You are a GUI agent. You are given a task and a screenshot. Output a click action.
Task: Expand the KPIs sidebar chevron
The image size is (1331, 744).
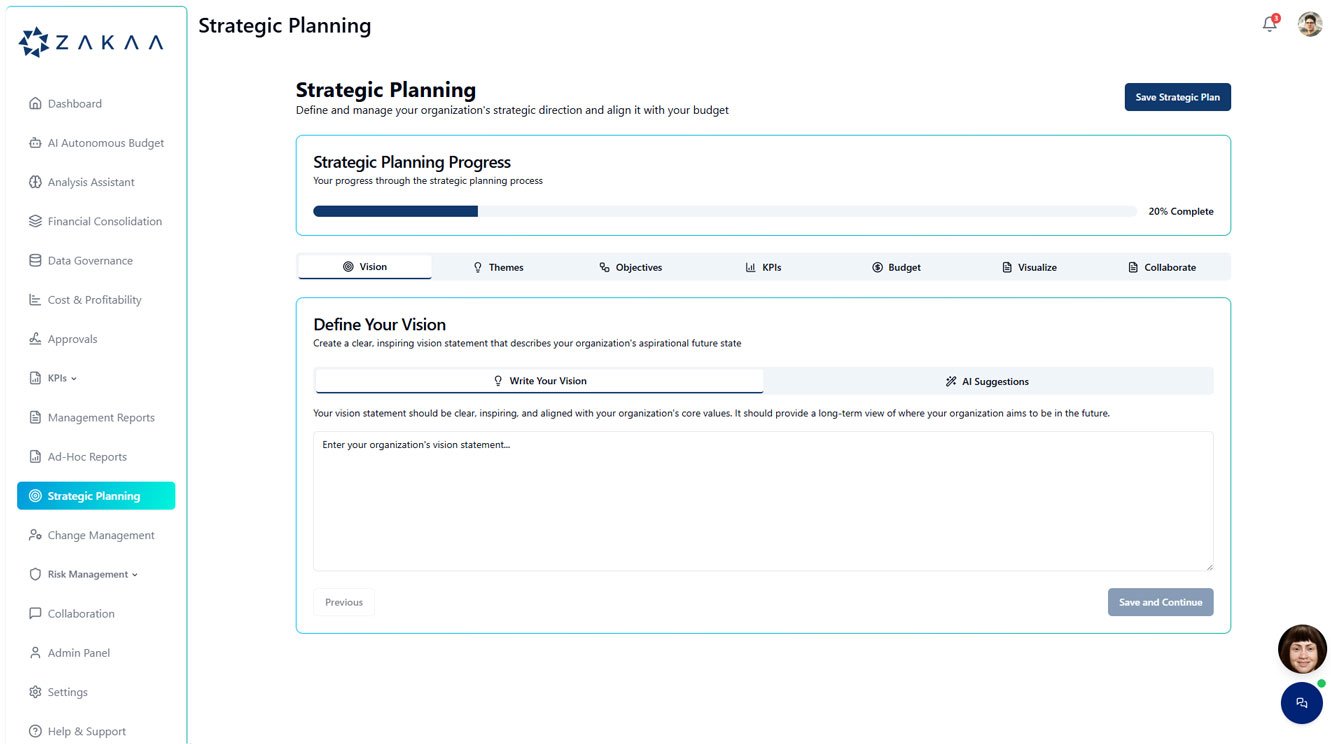pos(74,379)
